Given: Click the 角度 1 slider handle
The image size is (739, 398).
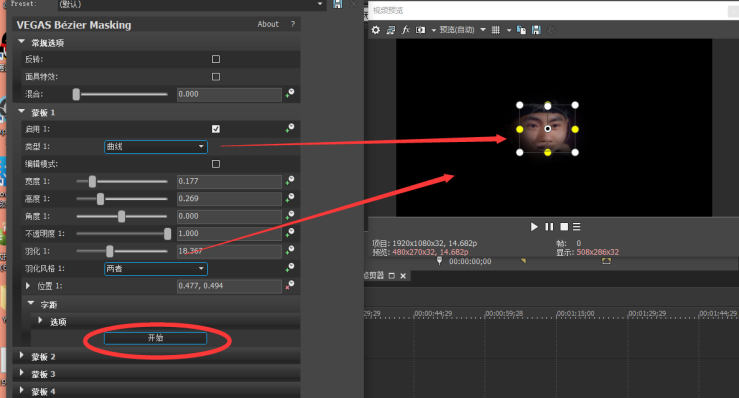Looking at the screenshot, I should point(122,216).
